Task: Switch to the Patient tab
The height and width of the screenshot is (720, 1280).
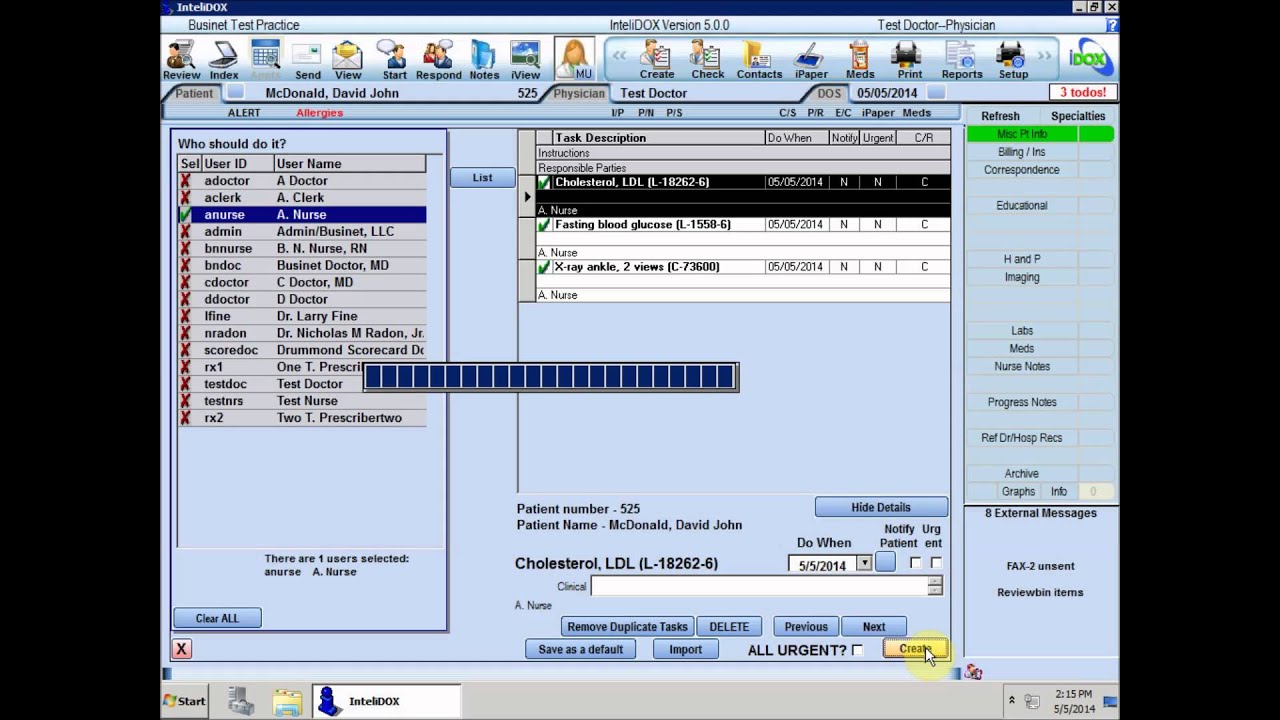Action: click(x=194, y=93)
